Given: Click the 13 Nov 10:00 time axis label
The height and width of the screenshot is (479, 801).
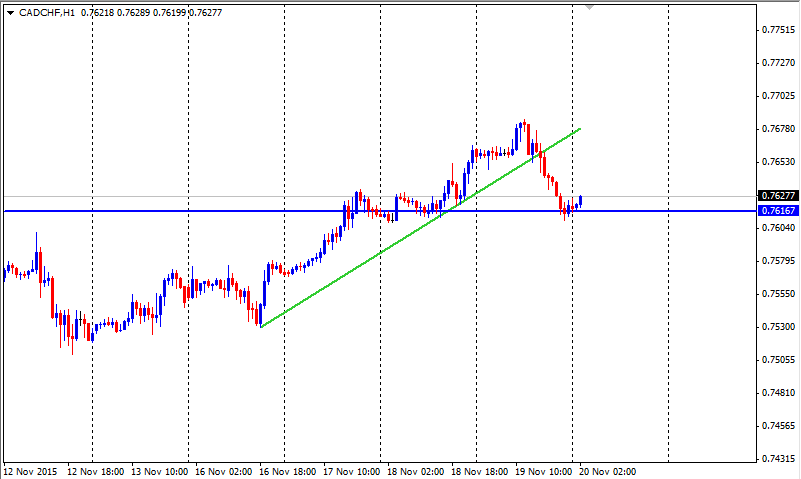Looking at the screenshot, I should click(x=160, y=471).
